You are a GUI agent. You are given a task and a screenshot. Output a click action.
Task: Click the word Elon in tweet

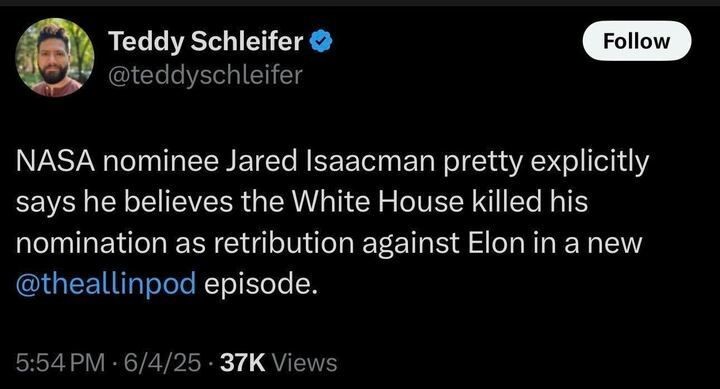(x=496, y=242)
